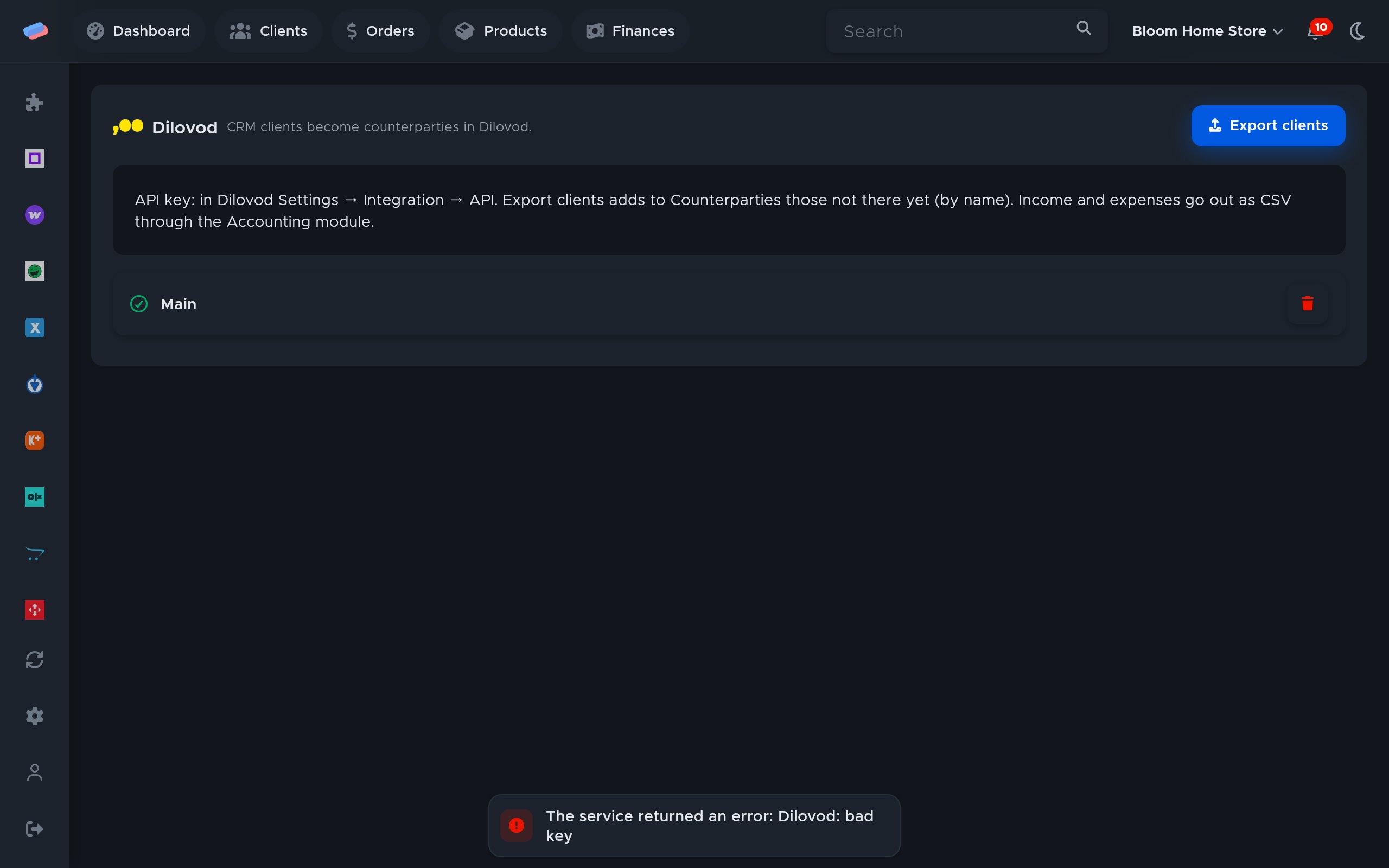Click 'CRM clients become counterparties in Dilovod.' text
The height and width of the screenshot is (868, 1389).
[x=379, y=127]
